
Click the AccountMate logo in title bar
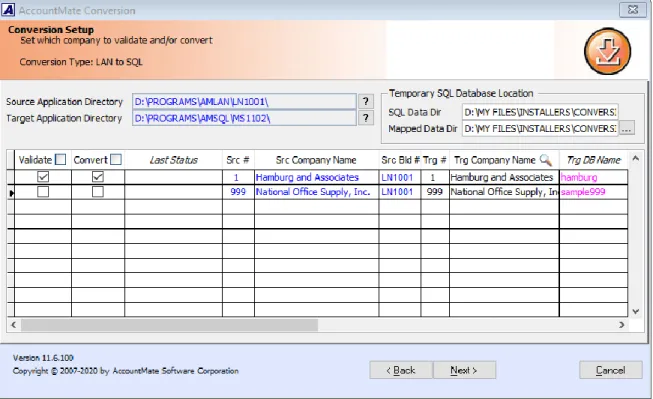tap(8, 10)
